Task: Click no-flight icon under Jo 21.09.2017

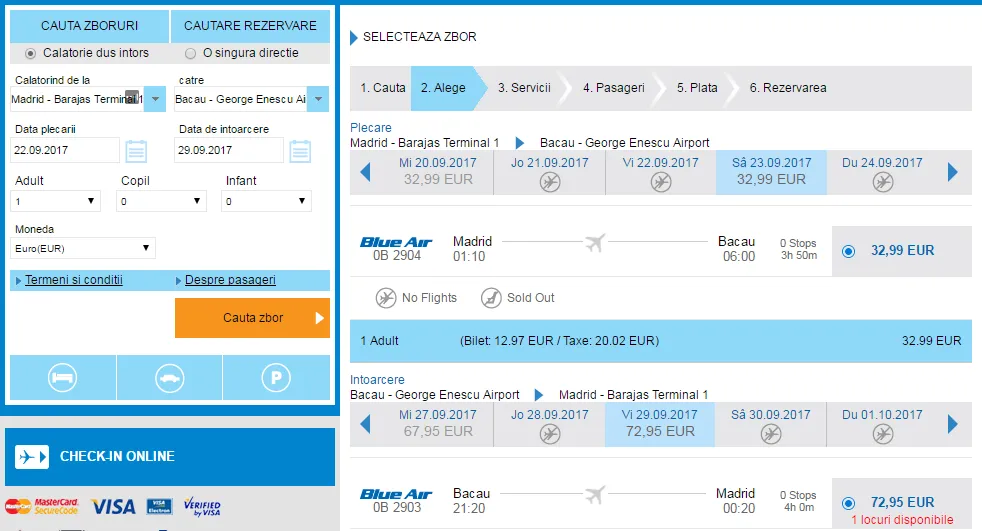Action: tap(550, 182)
